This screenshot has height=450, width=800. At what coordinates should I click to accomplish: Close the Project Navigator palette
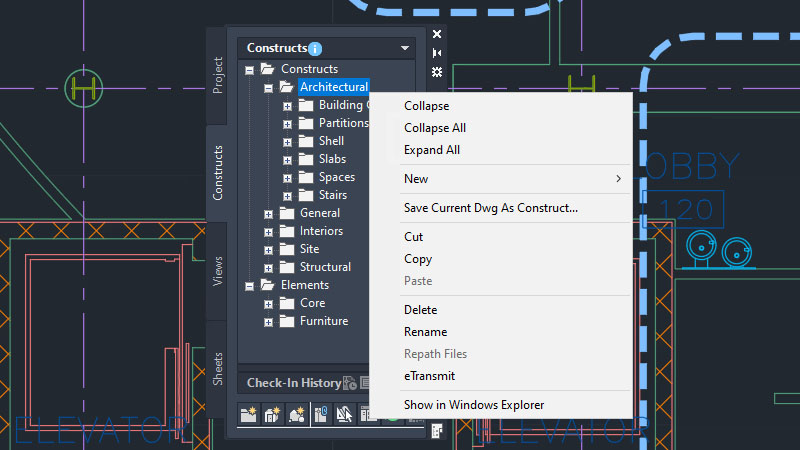tap(437, 34)
